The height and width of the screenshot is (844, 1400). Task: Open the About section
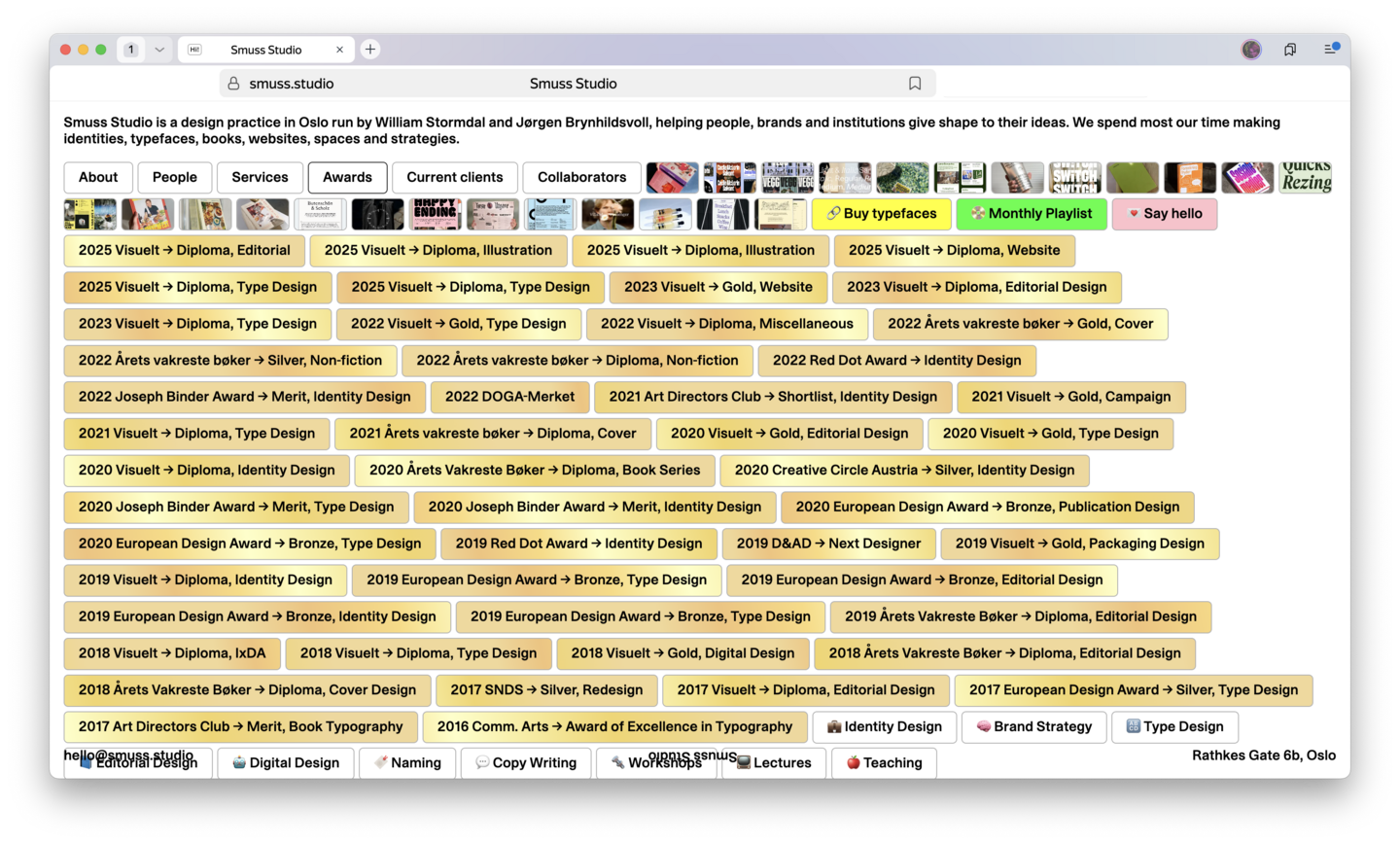click(98, 177)
